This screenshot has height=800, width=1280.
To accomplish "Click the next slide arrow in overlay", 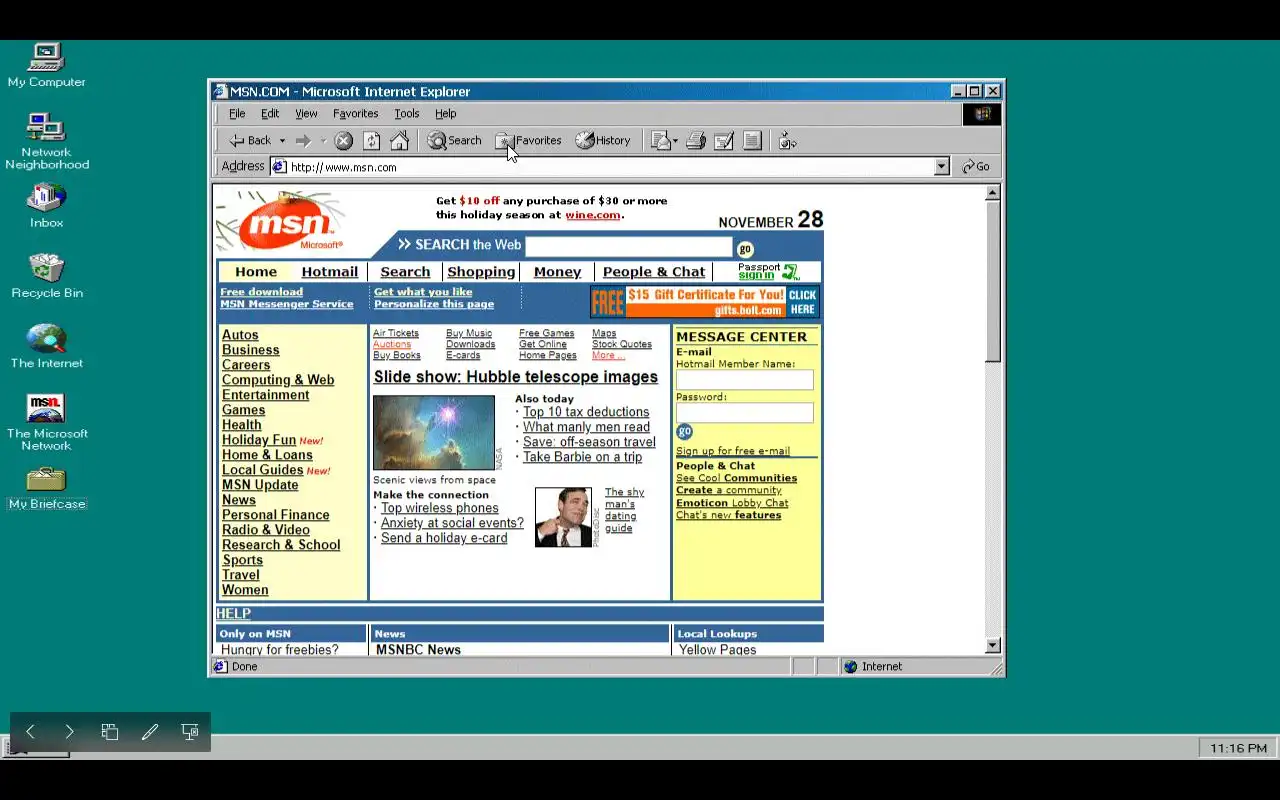I will [69, 732].
